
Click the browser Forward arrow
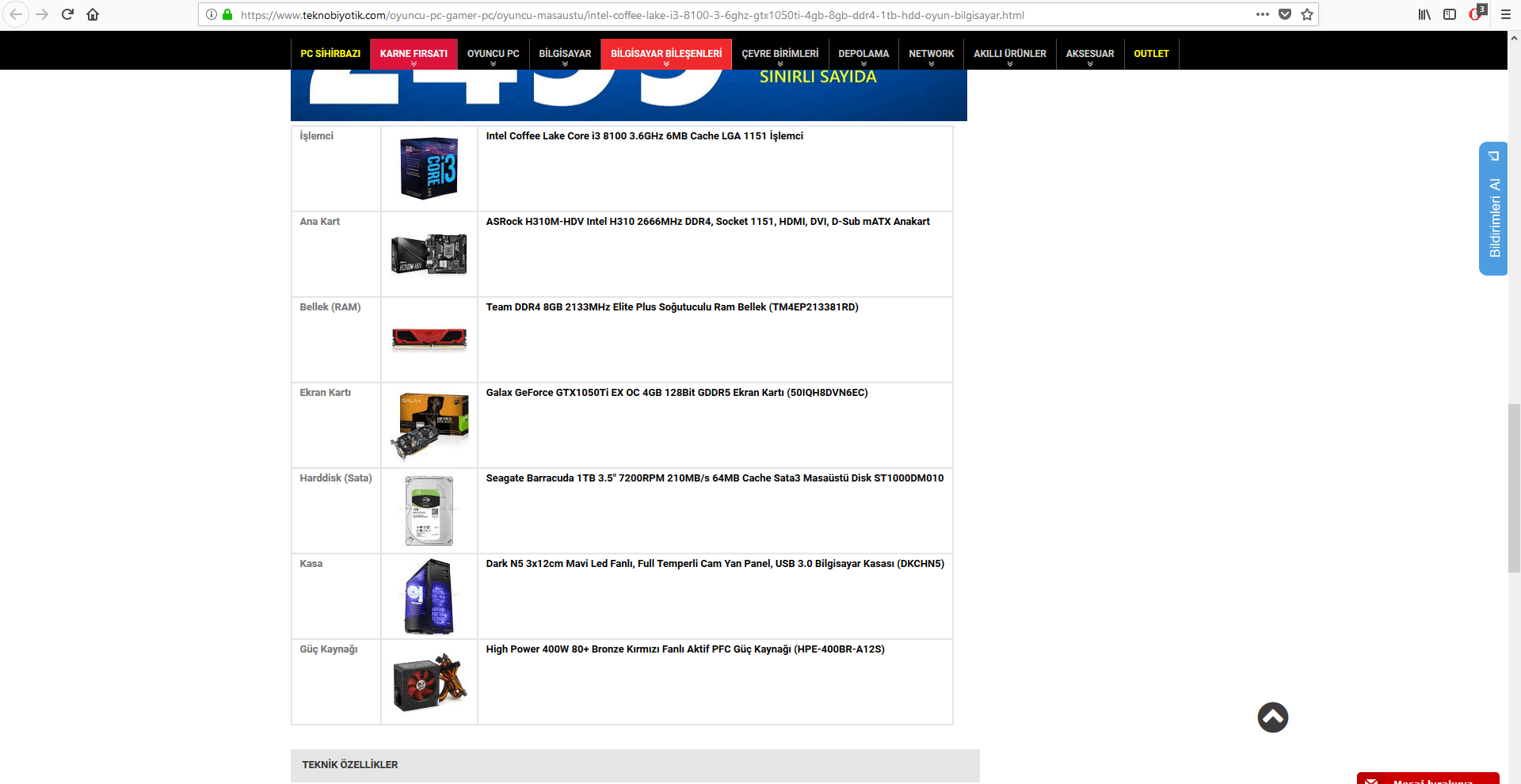[x=42, y=14]
